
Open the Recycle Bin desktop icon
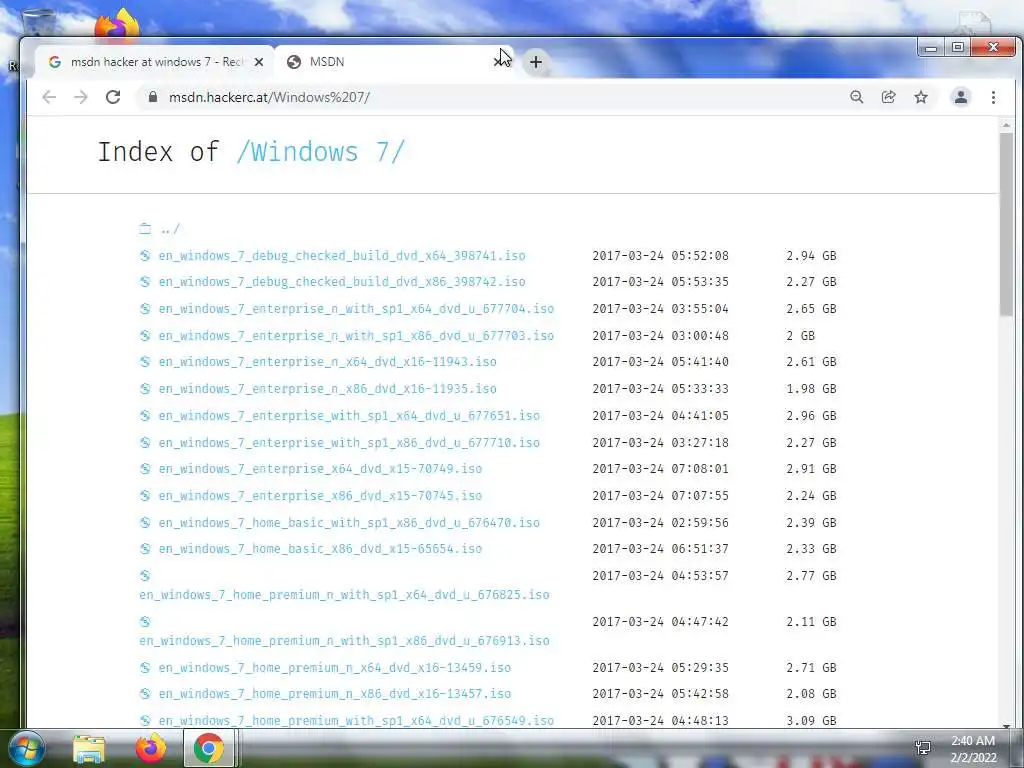click(x=38, y=23)
